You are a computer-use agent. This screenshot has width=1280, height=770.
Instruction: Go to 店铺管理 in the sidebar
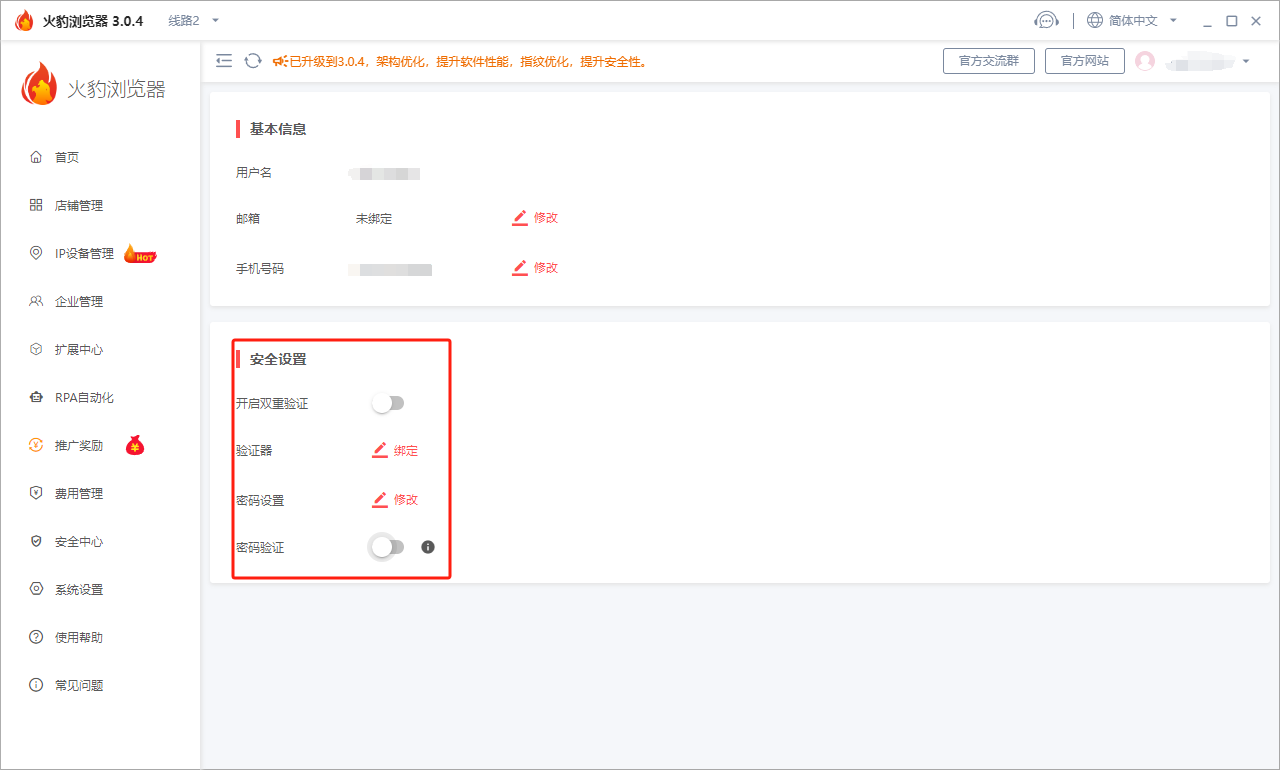pos(79,206)
